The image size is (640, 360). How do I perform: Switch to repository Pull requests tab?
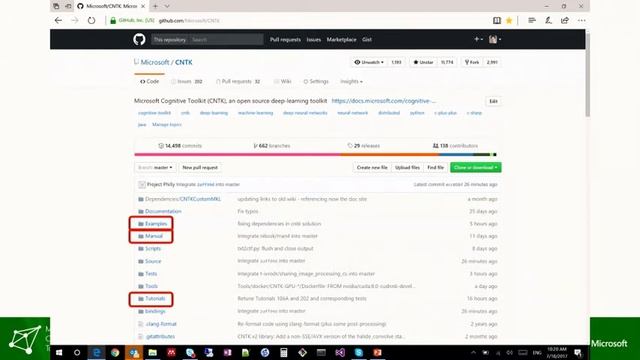pos(238,82)
